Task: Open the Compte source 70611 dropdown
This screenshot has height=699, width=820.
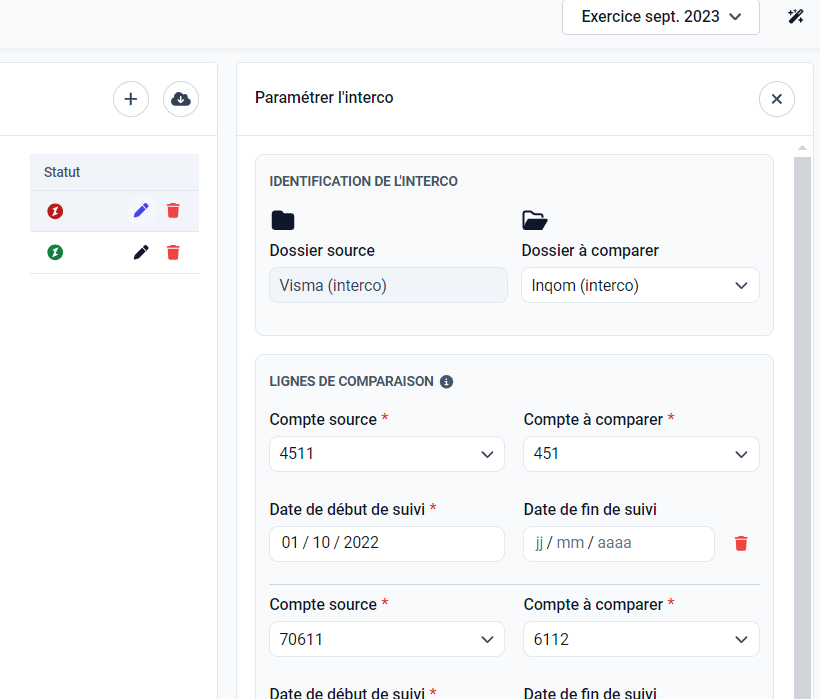Action: pos(387,639)
